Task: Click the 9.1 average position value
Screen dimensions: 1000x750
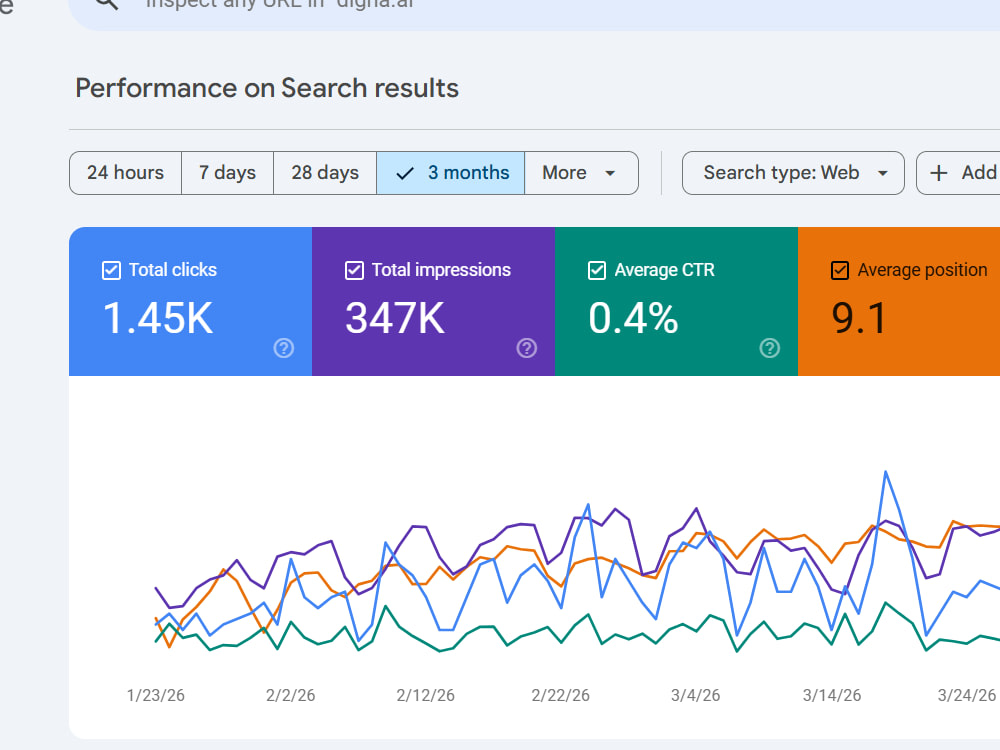Action: pyautogui.click(x=859, y=318)
